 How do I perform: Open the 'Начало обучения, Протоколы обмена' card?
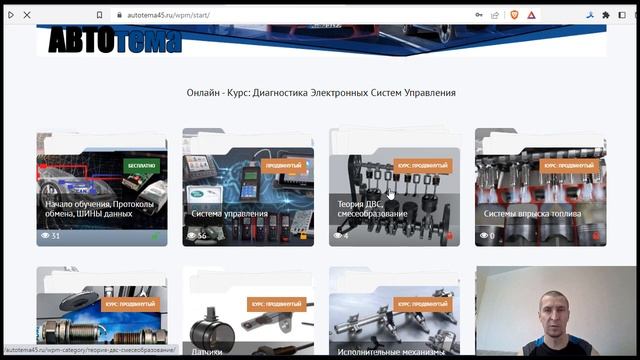102,189
